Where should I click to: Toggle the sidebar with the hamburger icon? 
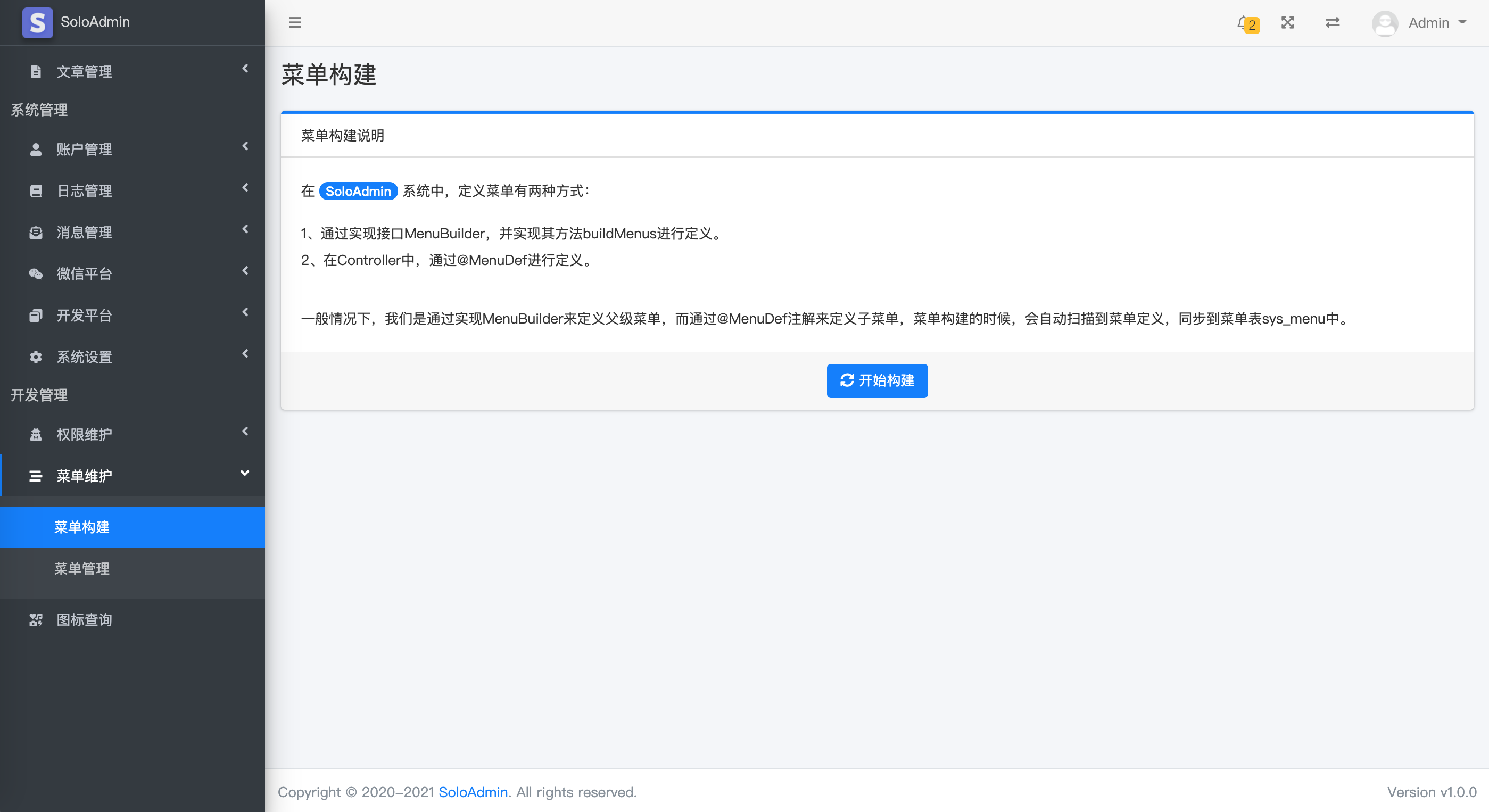[x=295, y=22]
